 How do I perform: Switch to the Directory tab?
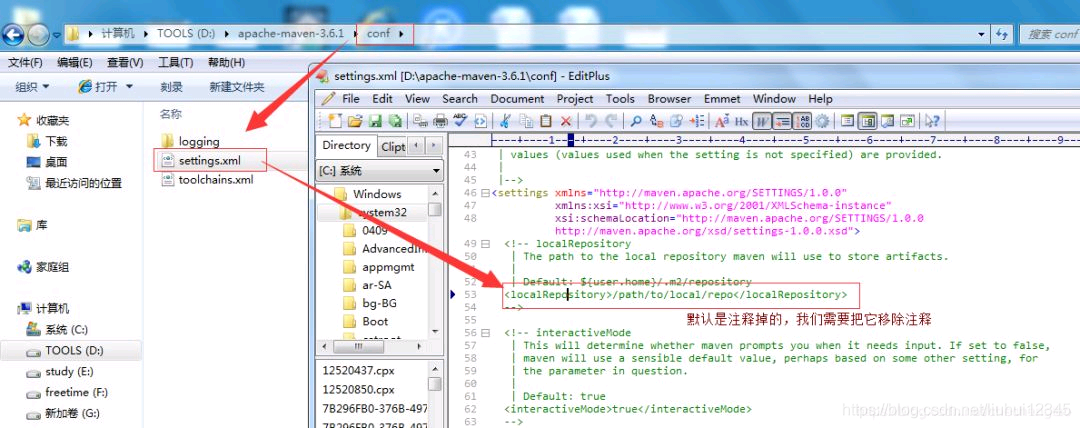(346, 145)
